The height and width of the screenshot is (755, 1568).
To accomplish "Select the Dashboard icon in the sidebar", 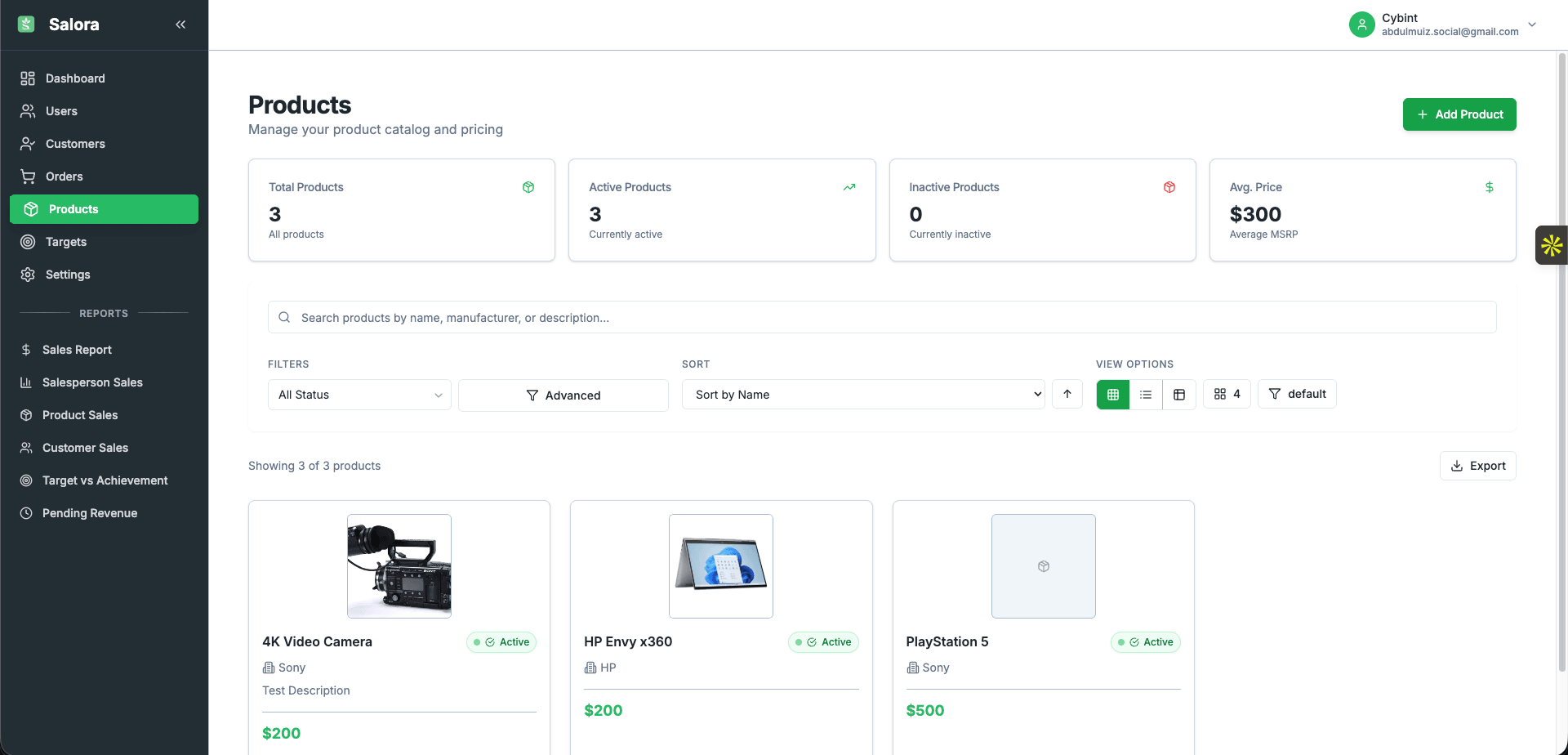I will click(27, 78).
